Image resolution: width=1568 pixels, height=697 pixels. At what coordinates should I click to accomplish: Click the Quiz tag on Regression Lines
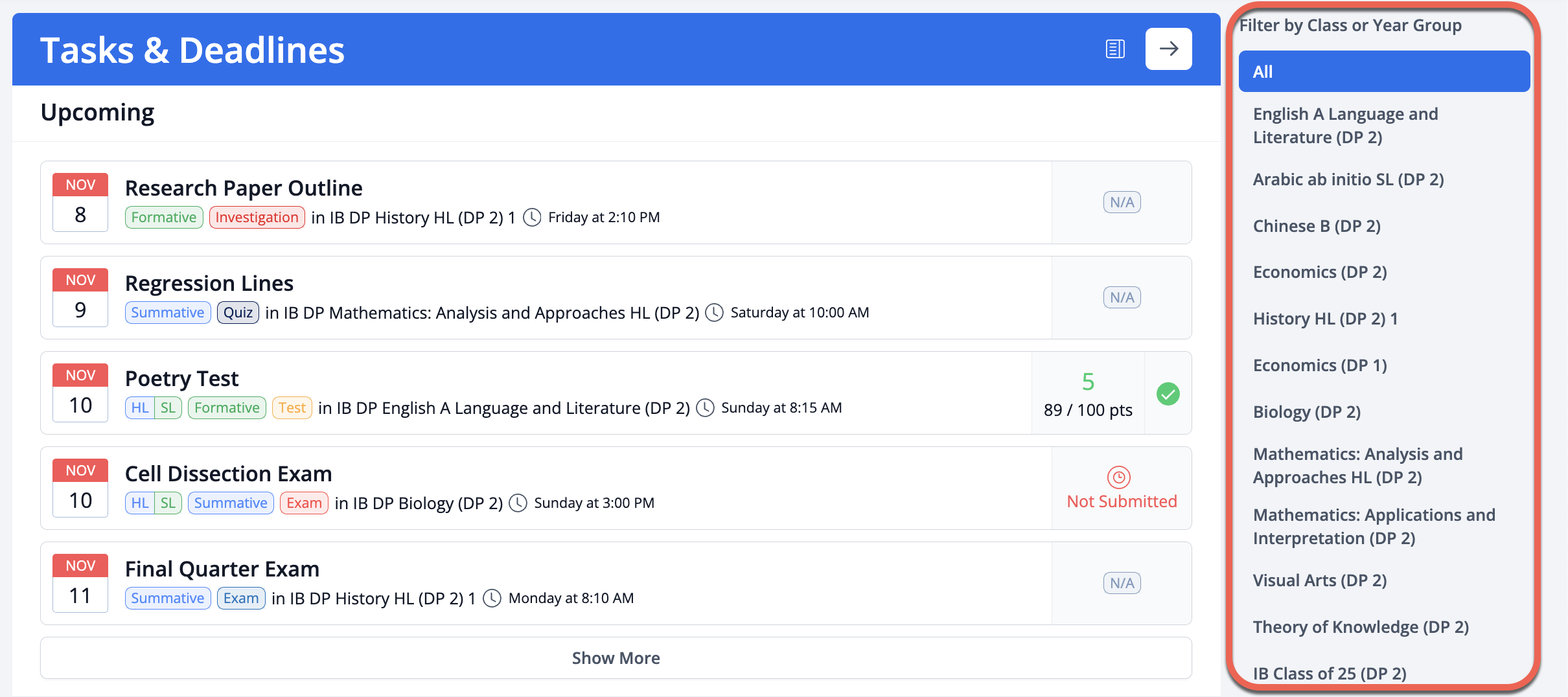(238, 313)
